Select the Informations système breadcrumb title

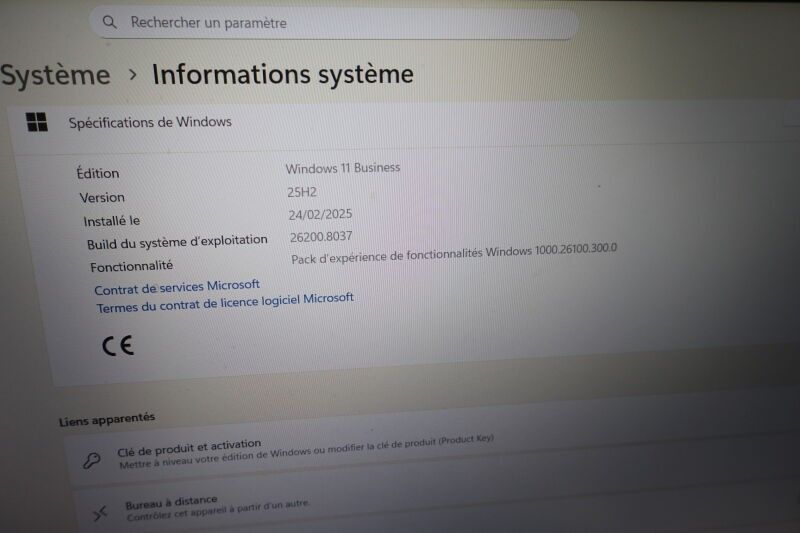click(x=283, y=74)
